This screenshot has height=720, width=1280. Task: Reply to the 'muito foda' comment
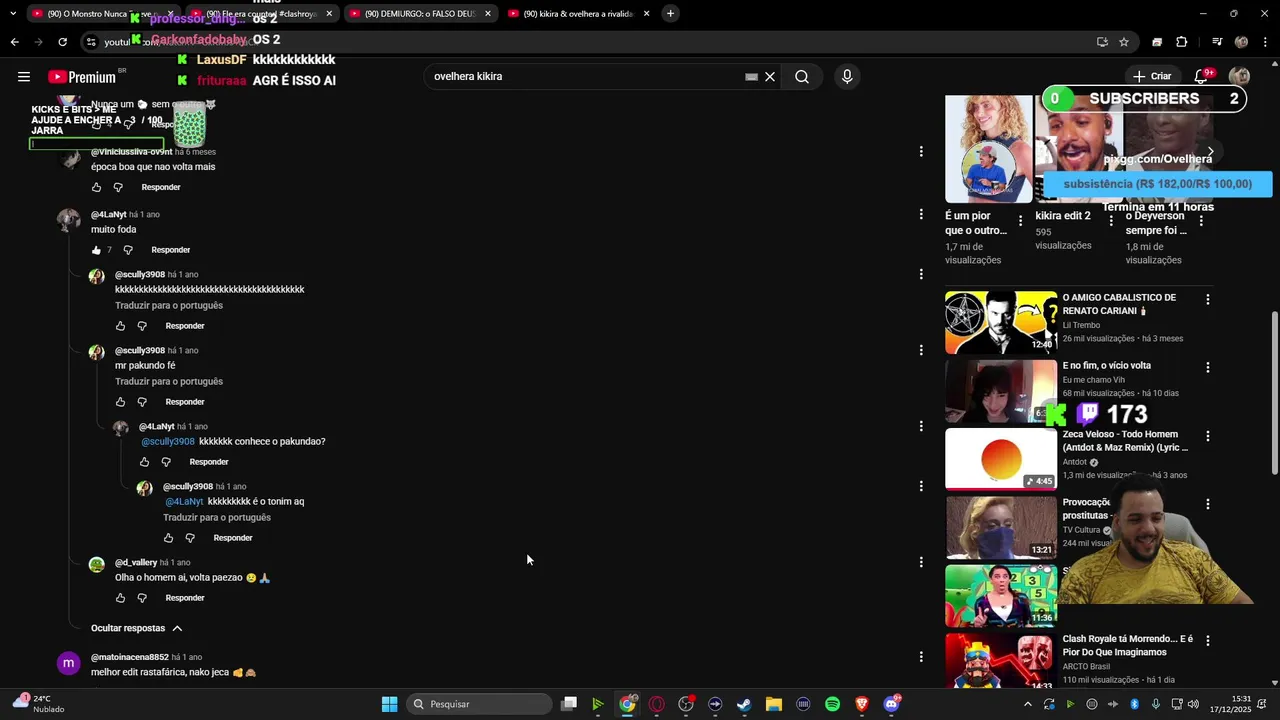tap(171, 250)
